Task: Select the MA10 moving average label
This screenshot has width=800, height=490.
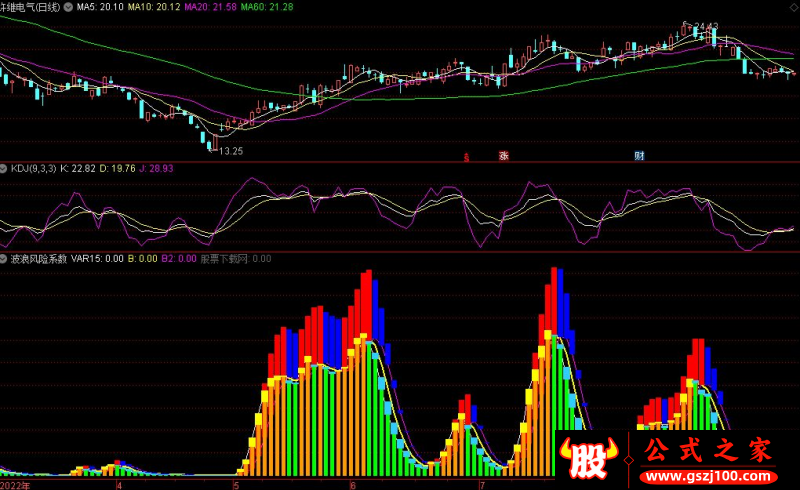Action: tap(155, 7)
